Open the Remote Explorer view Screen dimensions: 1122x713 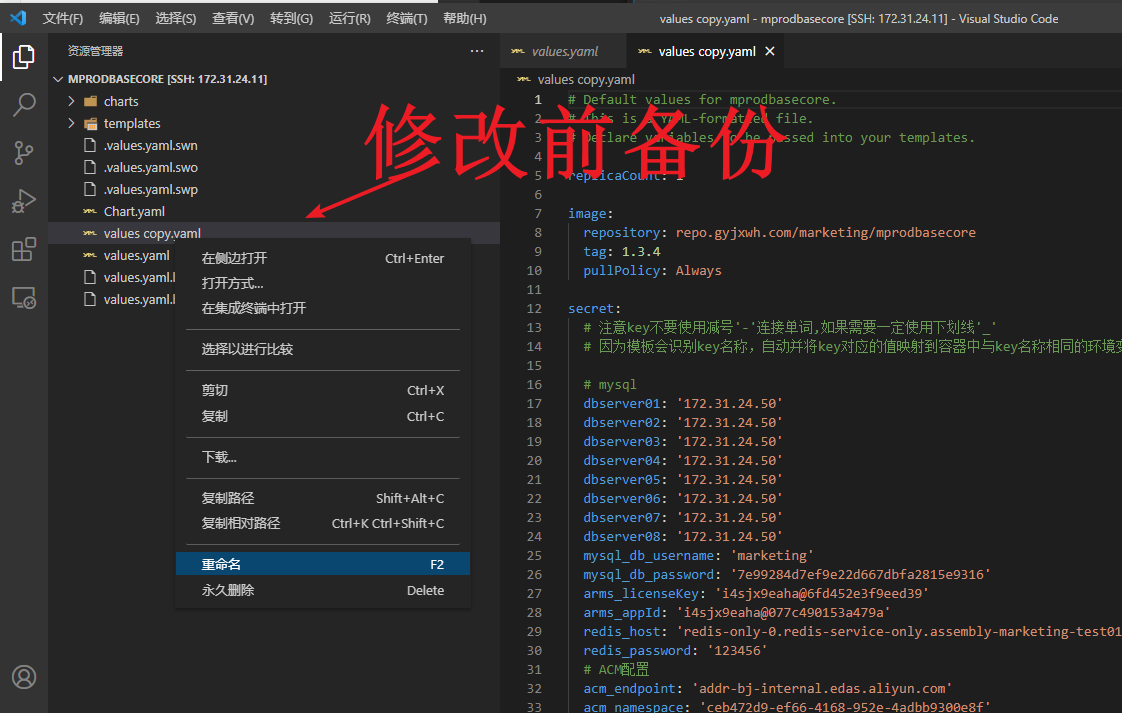24,297
